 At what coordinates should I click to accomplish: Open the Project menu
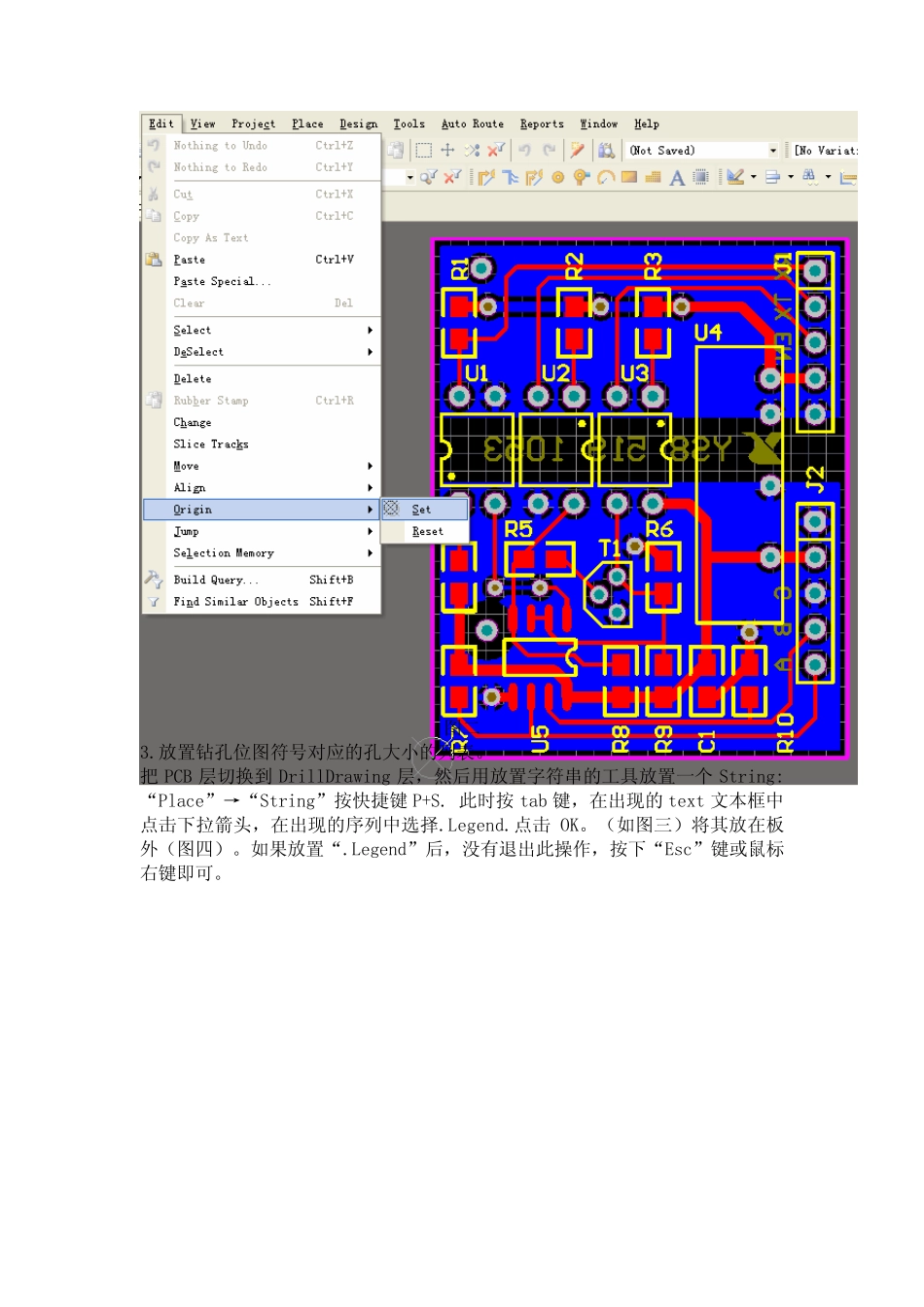point(253,124)
